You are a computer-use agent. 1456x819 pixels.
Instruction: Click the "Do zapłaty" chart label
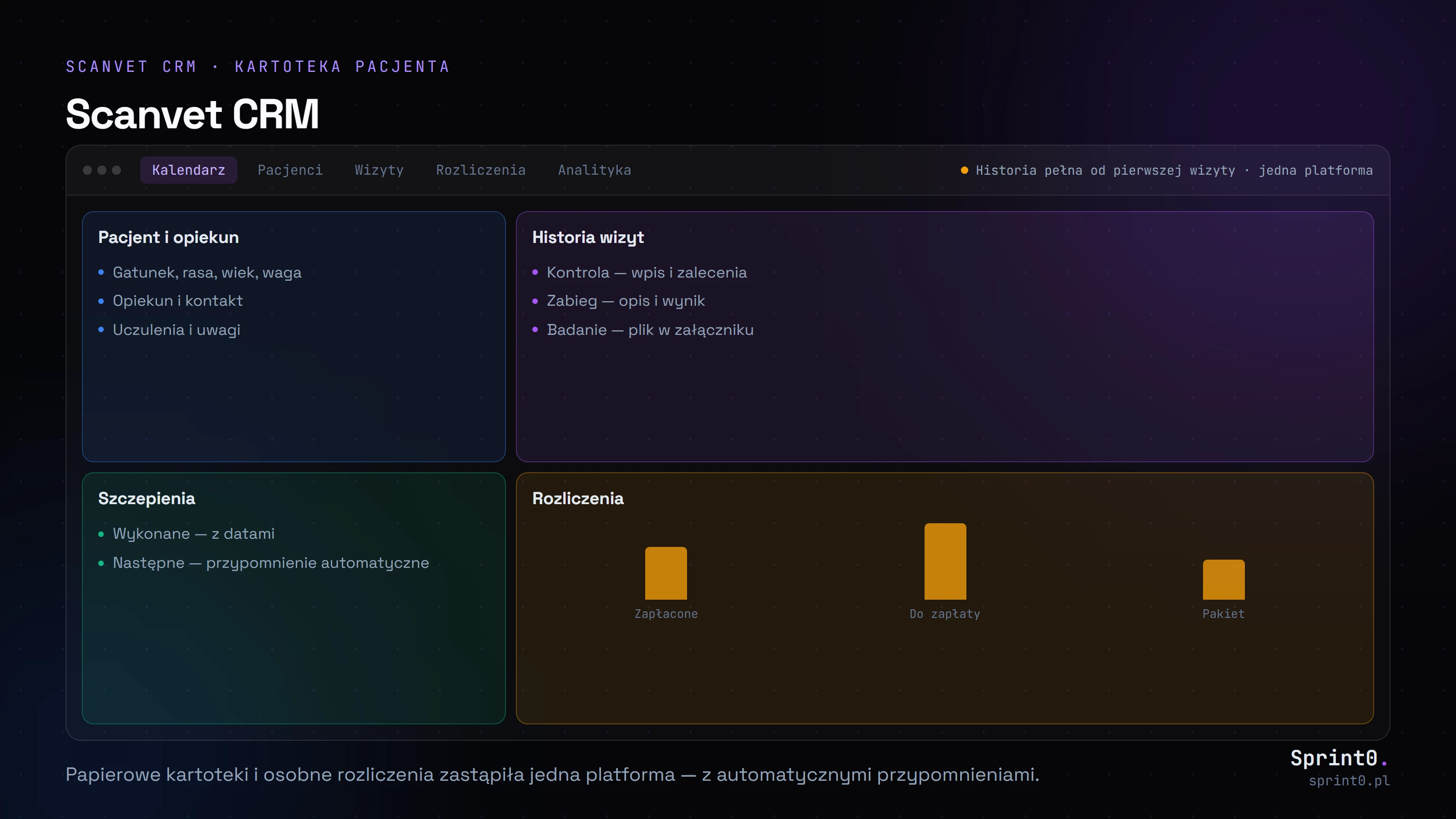point(945,614)
